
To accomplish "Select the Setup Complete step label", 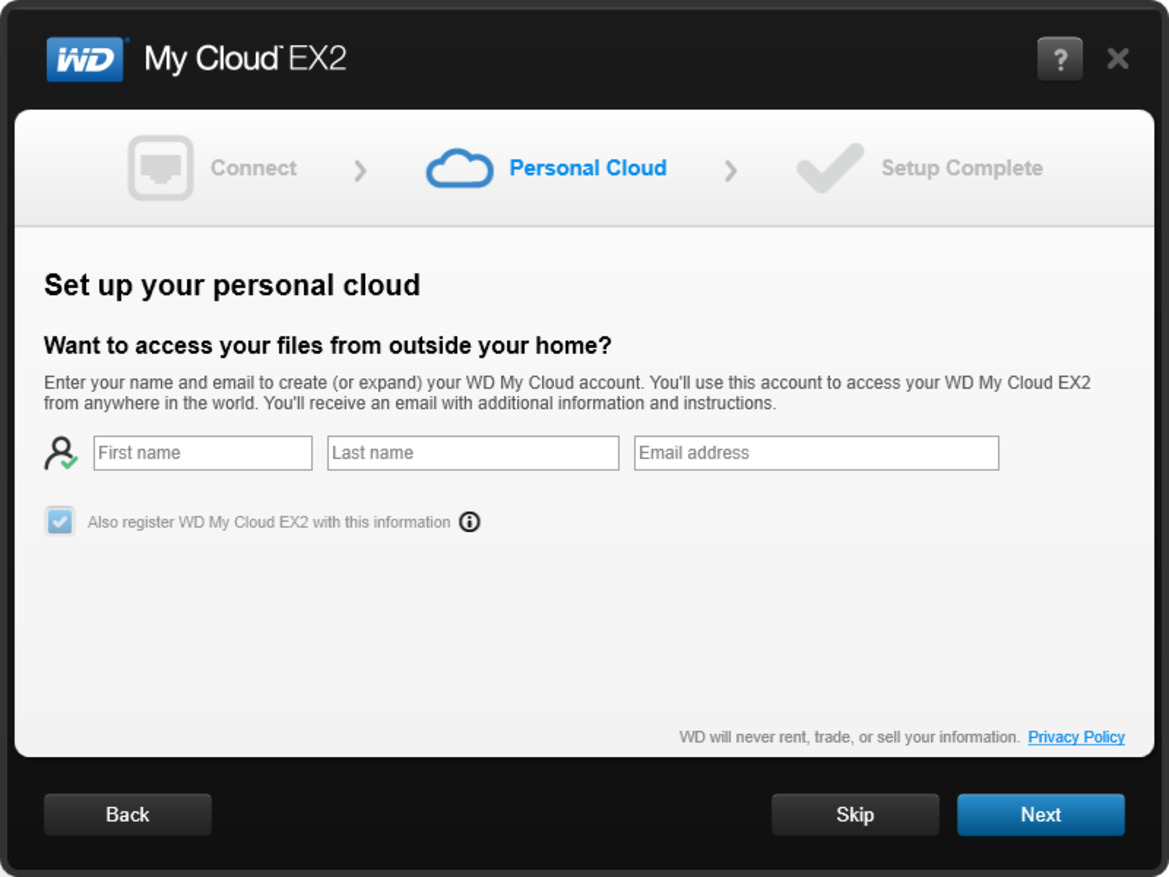I will click(x=962, y=168).
